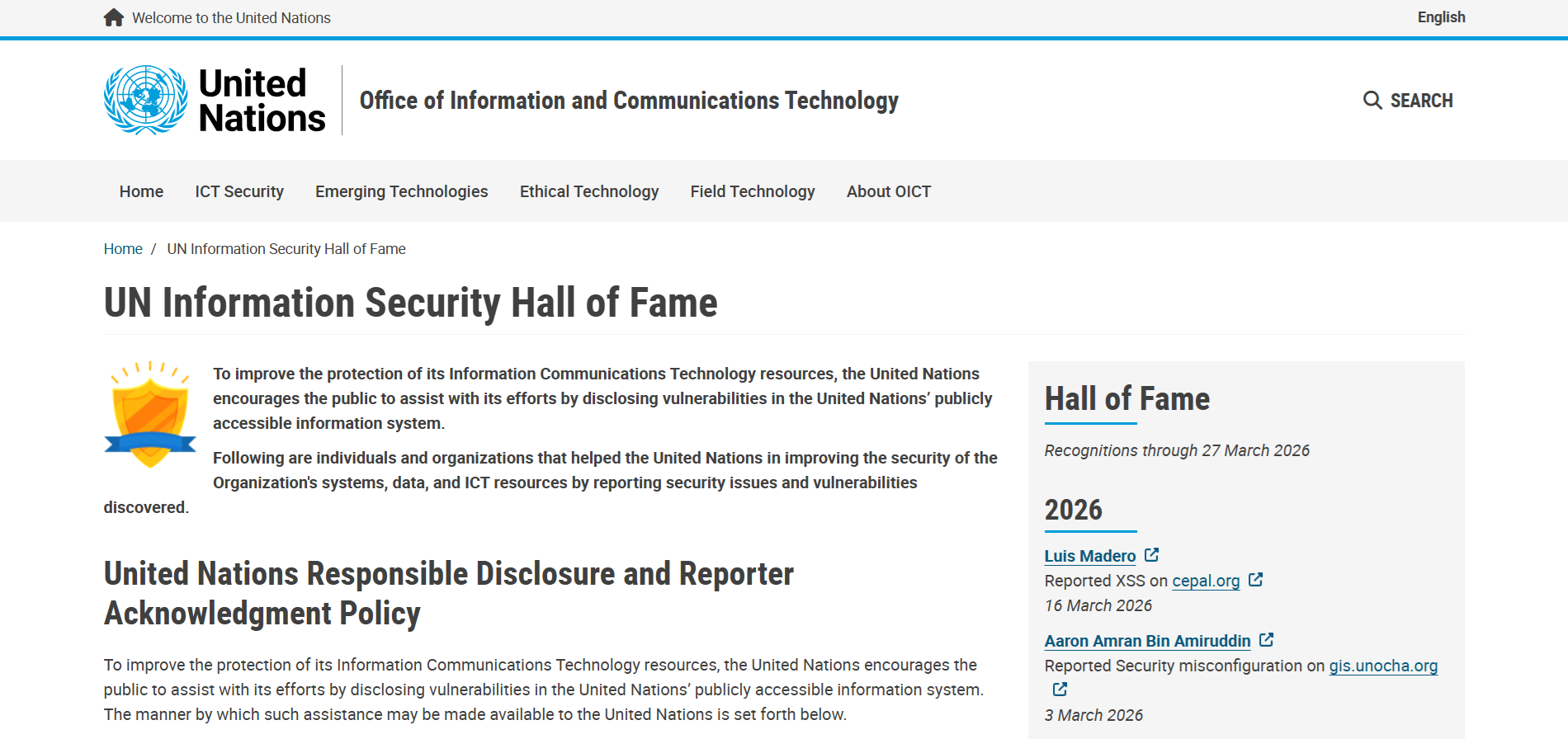
Task: Click the '16 March 2026' date
Action: point(1098,605)
